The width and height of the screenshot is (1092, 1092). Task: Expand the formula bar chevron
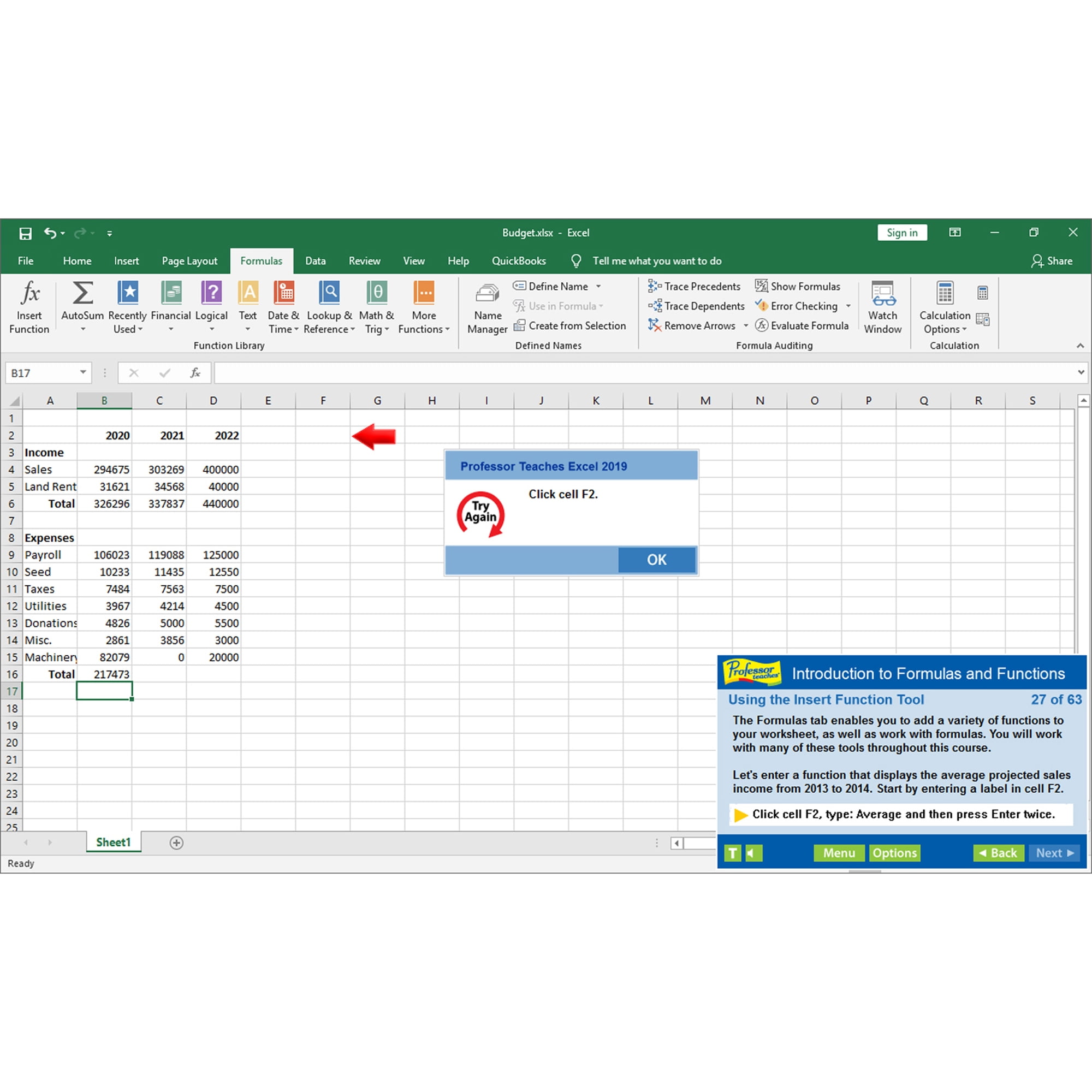pyautogui.click(x=1081, y=372)
